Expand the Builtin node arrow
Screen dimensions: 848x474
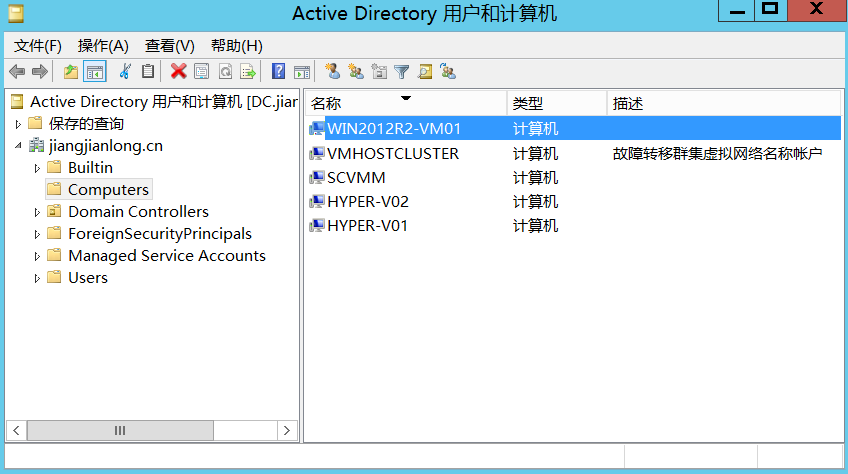37,168
